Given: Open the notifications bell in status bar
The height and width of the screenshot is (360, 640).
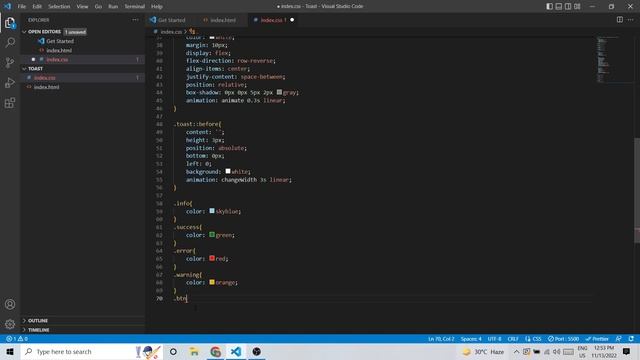Looking at the screenshot, I should pos(631,339).
